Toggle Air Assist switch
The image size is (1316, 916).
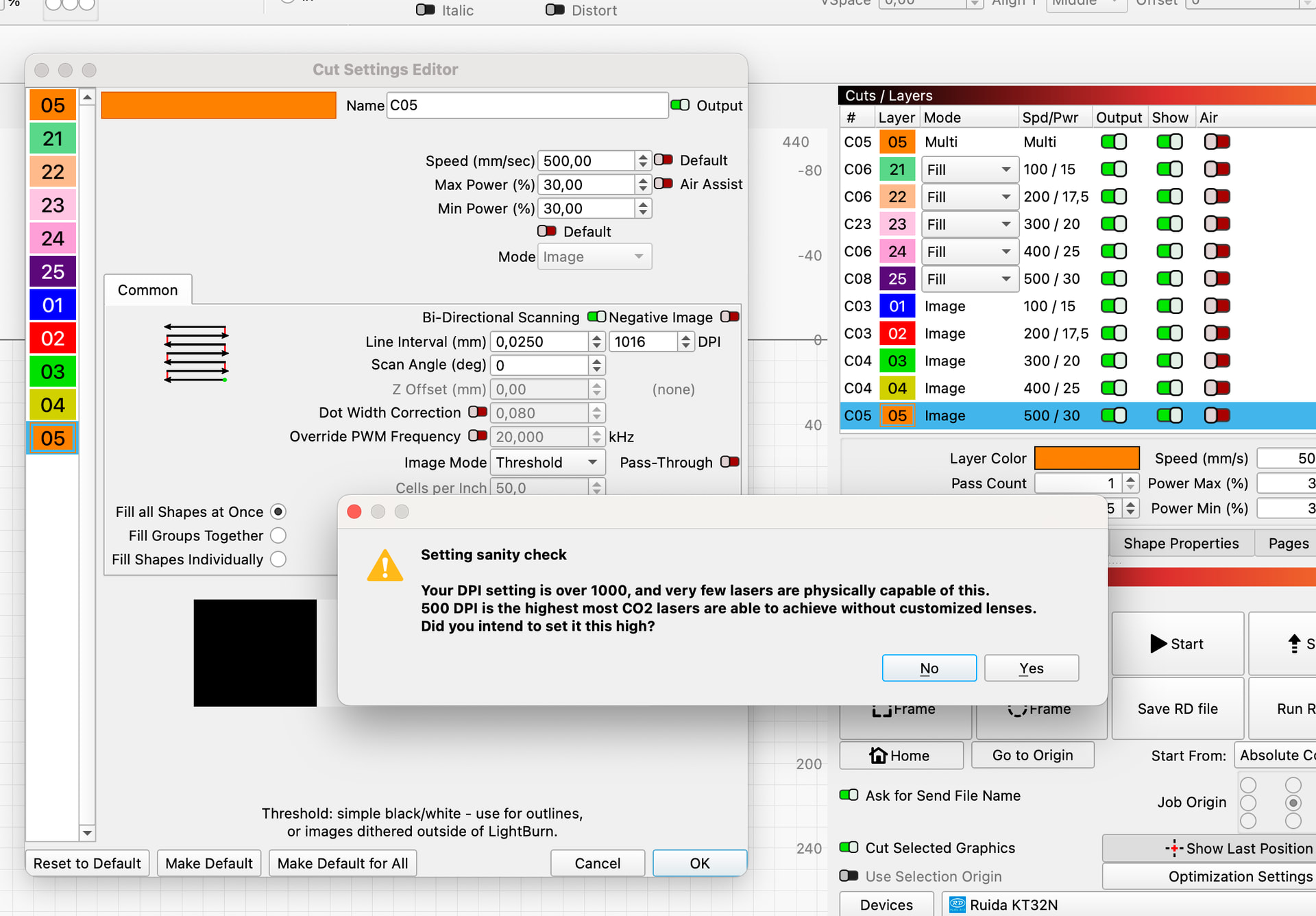pos(663,184)
